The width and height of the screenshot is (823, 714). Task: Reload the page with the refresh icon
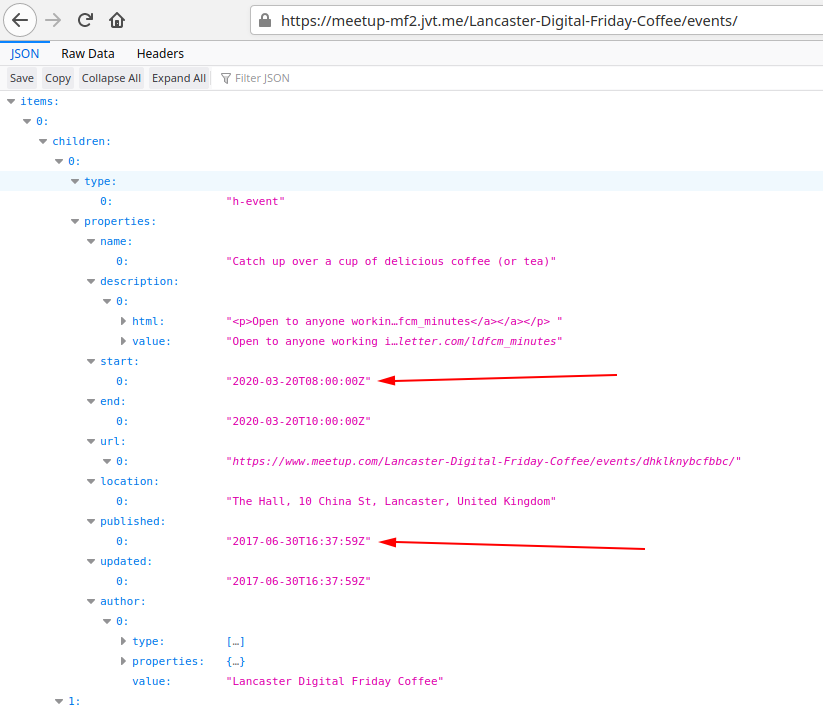(x=86, y=20)
